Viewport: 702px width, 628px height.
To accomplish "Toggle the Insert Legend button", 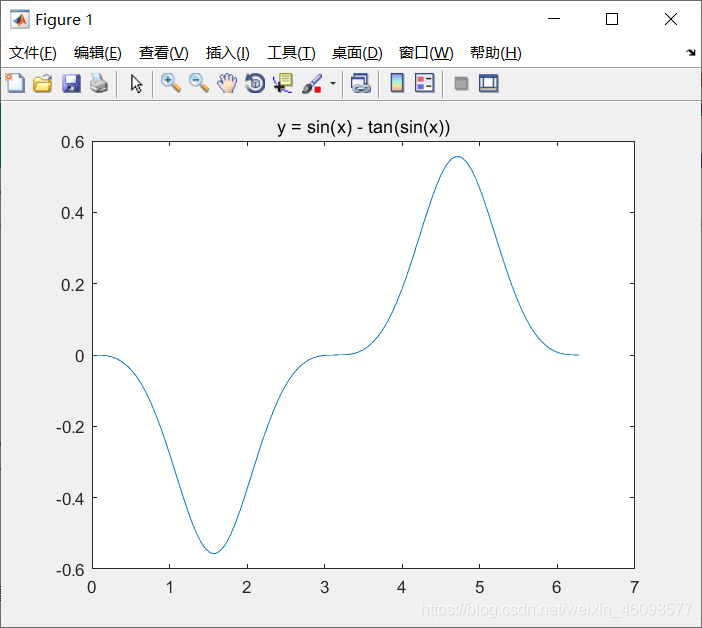I will point(425,84).
